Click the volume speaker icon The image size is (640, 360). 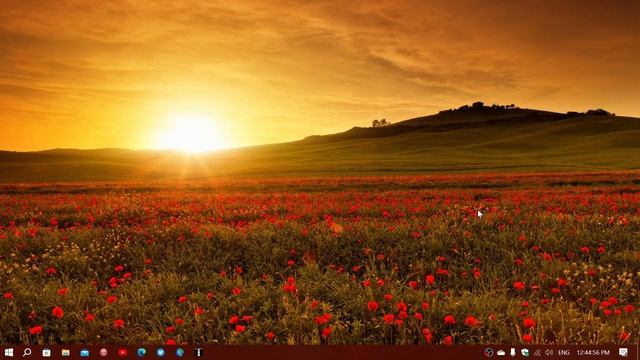[x=549, y=352]
